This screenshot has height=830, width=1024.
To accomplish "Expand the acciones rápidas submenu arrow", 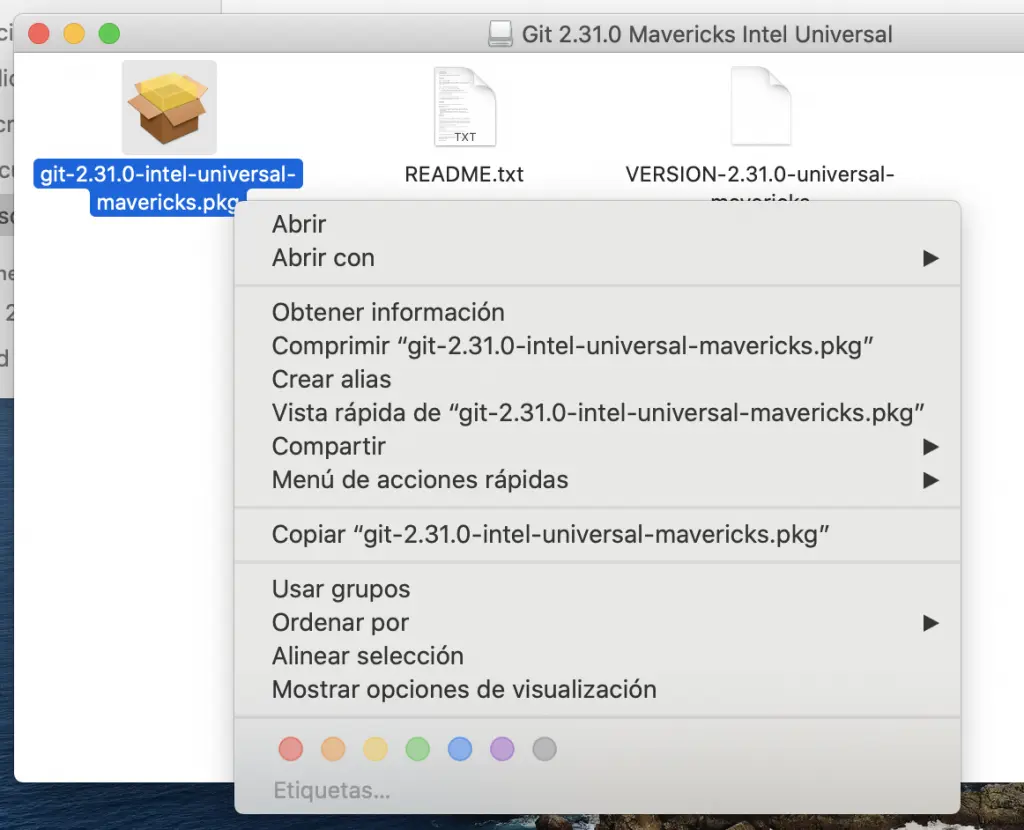I will click(931, 481).
